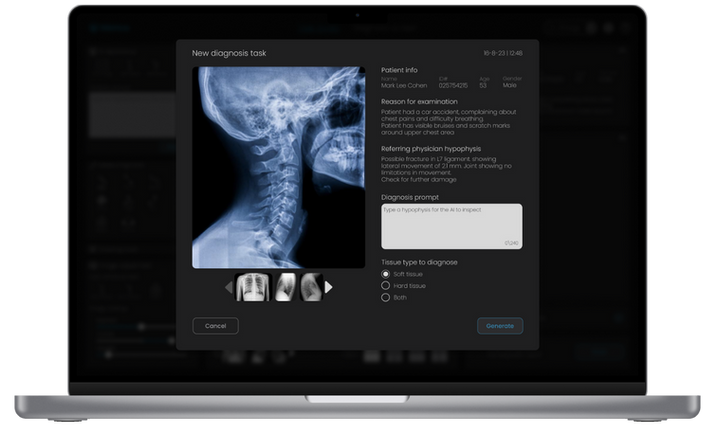Click the Cancel button
Viewport: 718px width, 433px height.
point(215,326)
